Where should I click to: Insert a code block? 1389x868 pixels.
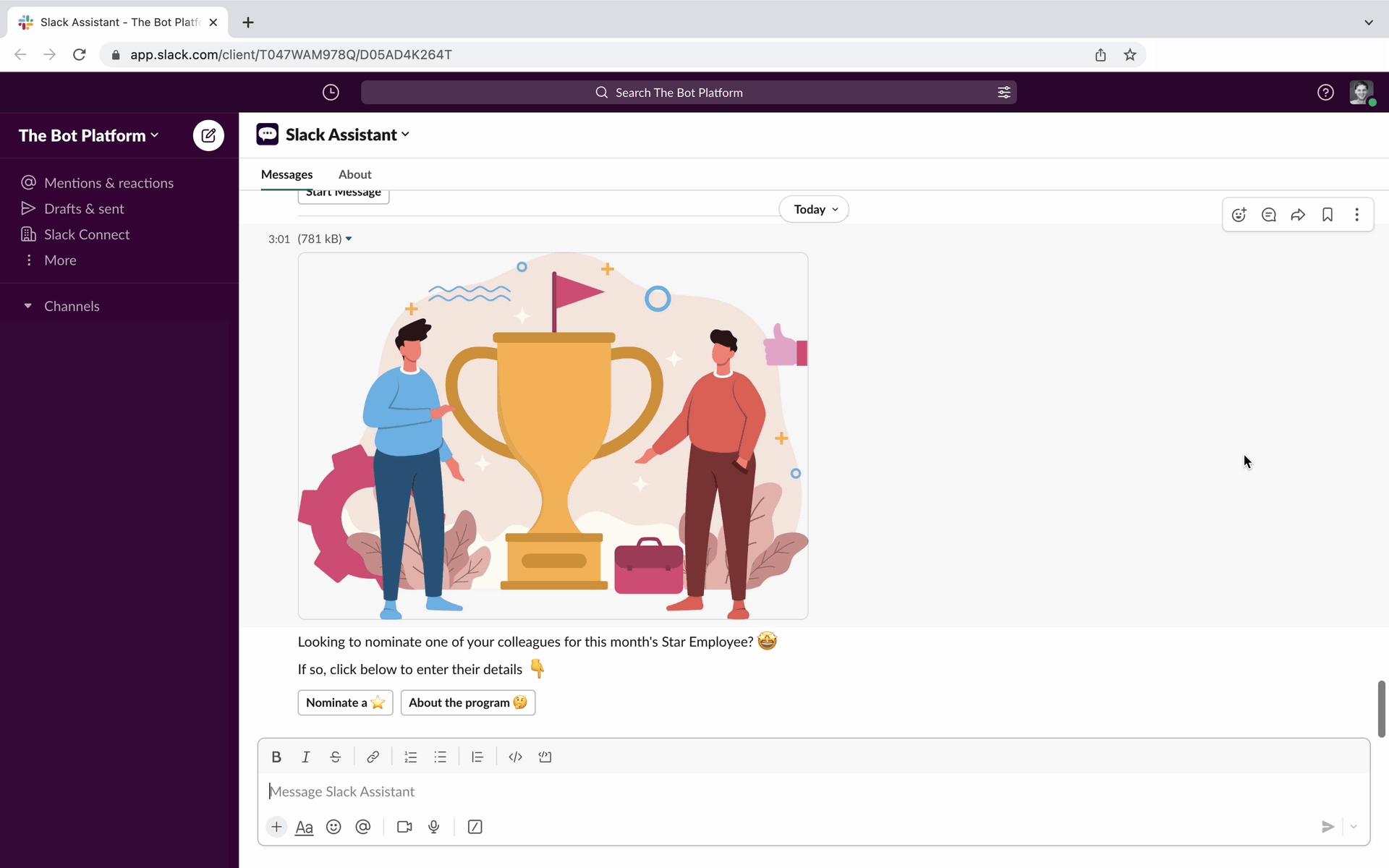coord(545,757)
